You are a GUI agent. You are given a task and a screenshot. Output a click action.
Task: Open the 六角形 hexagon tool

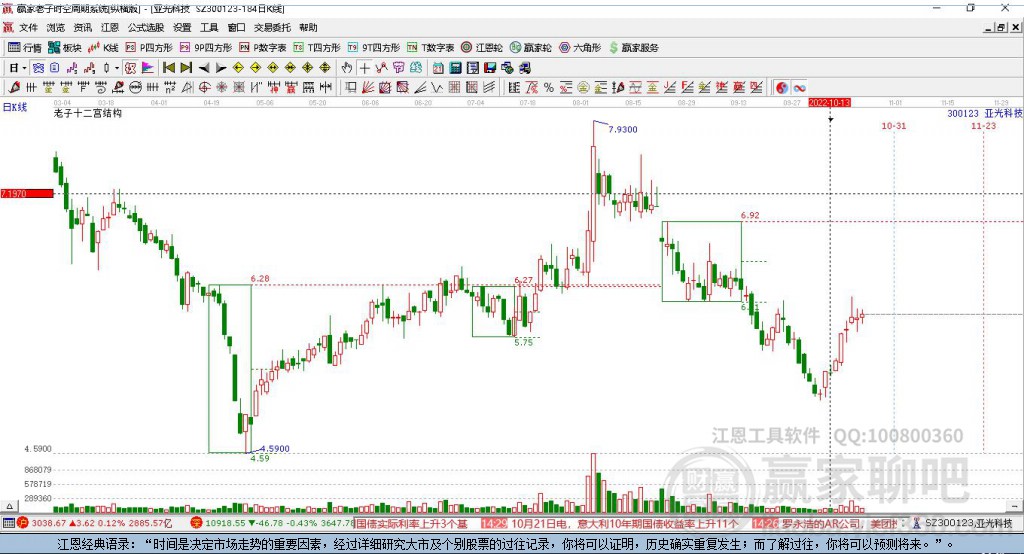coord(580,48)
